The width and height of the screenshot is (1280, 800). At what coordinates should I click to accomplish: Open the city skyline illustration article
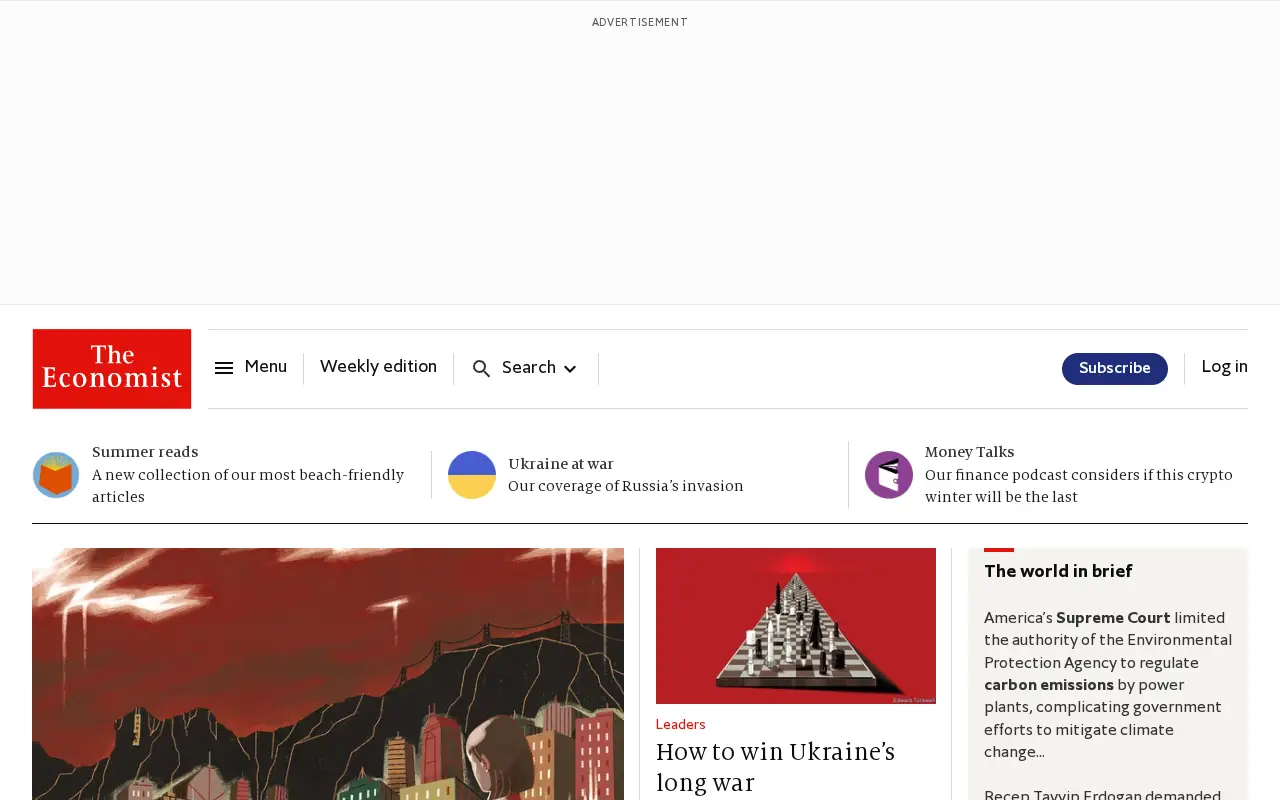(x=328, y=674)
